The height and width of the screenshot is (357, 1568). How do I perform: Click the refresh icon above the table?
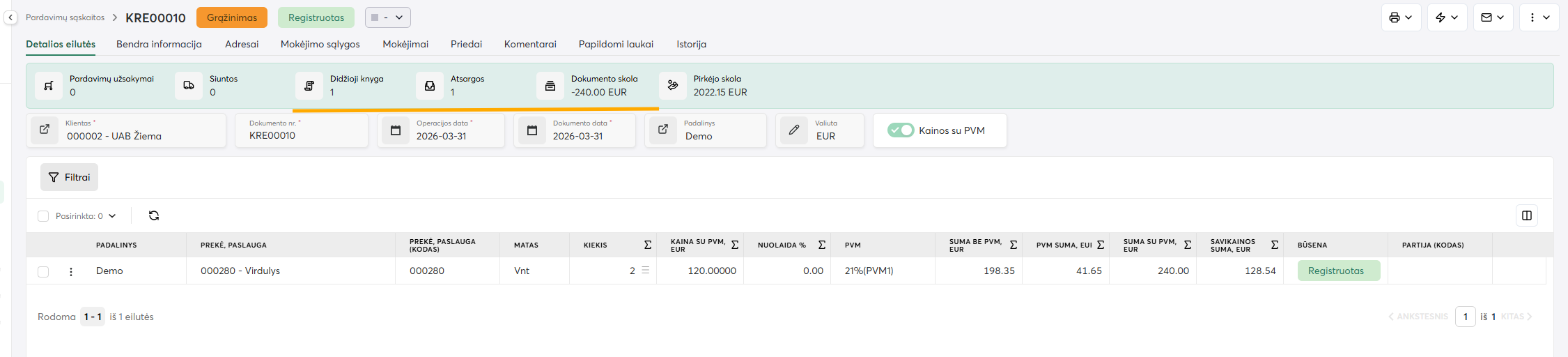tap(154, 216)
